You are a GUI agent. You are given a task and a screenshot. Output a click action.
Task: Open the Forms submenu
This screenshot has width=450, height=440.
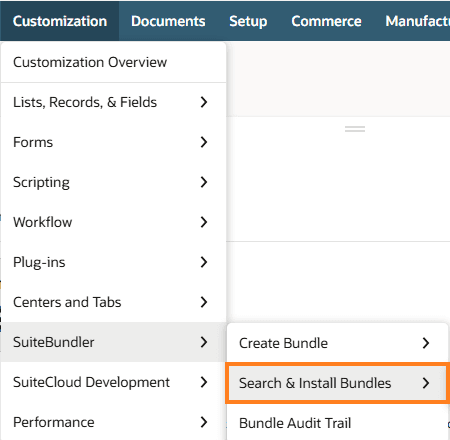[x=113, y=142]
